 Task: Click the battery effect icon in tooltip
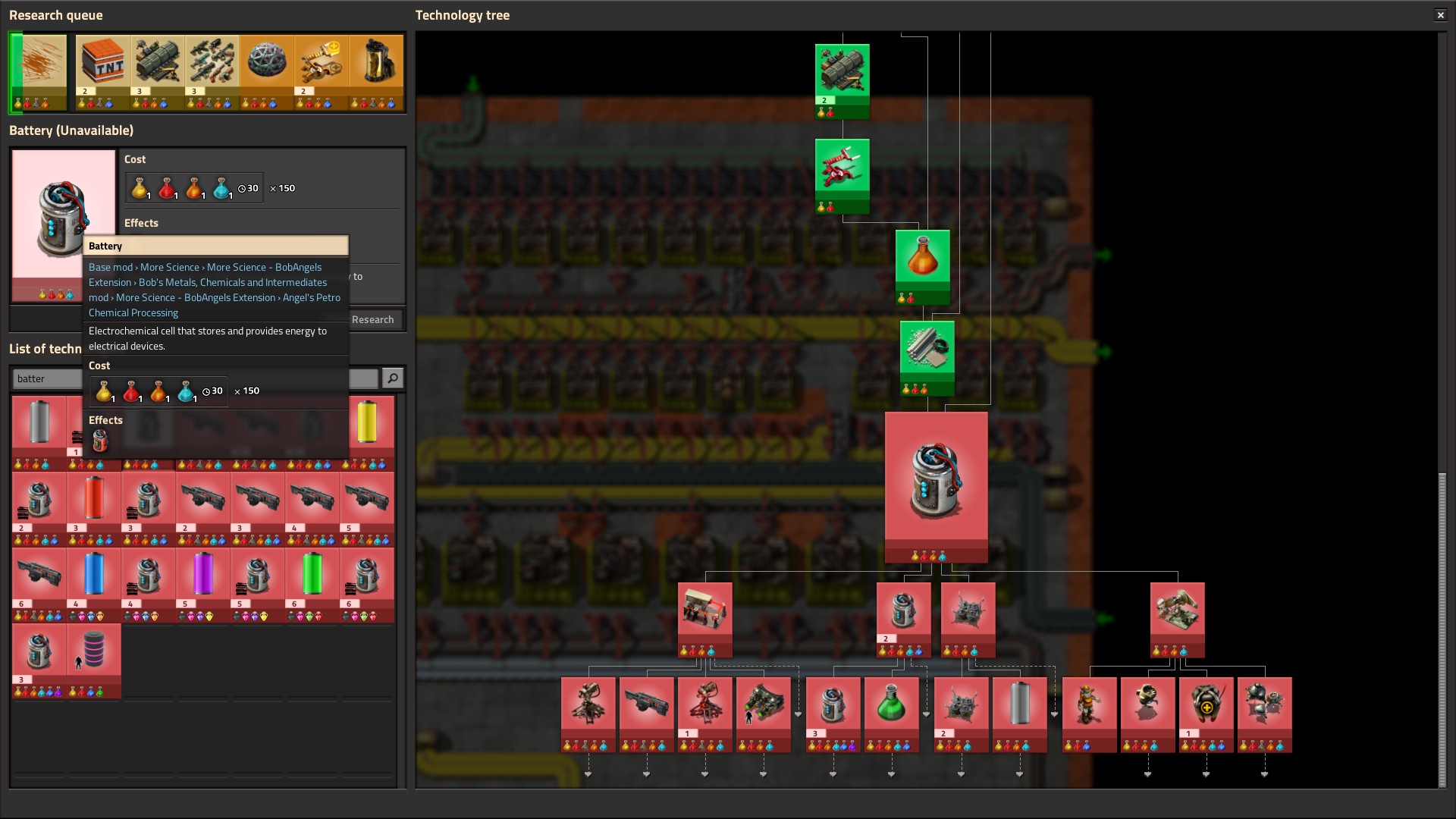click(100, 441)
